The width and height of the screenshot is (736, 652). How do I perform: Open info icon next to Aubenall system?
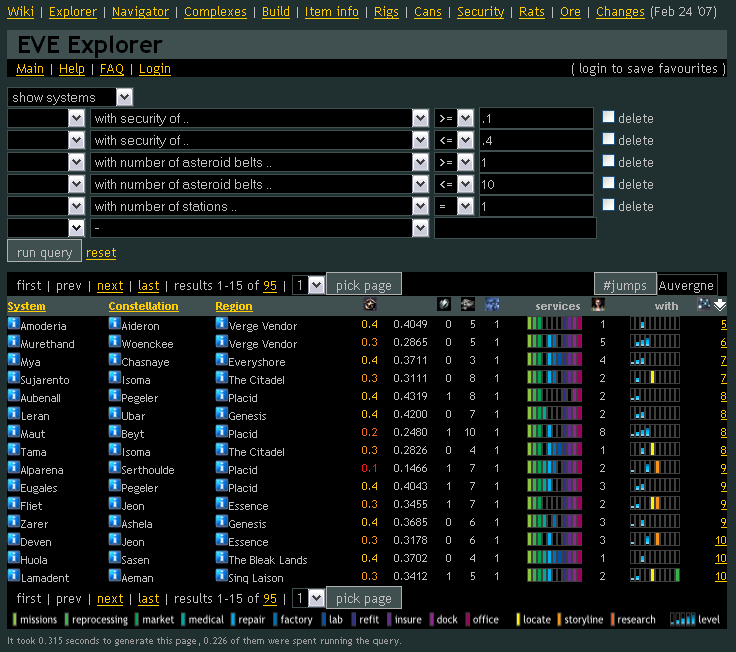coord(14,396)
